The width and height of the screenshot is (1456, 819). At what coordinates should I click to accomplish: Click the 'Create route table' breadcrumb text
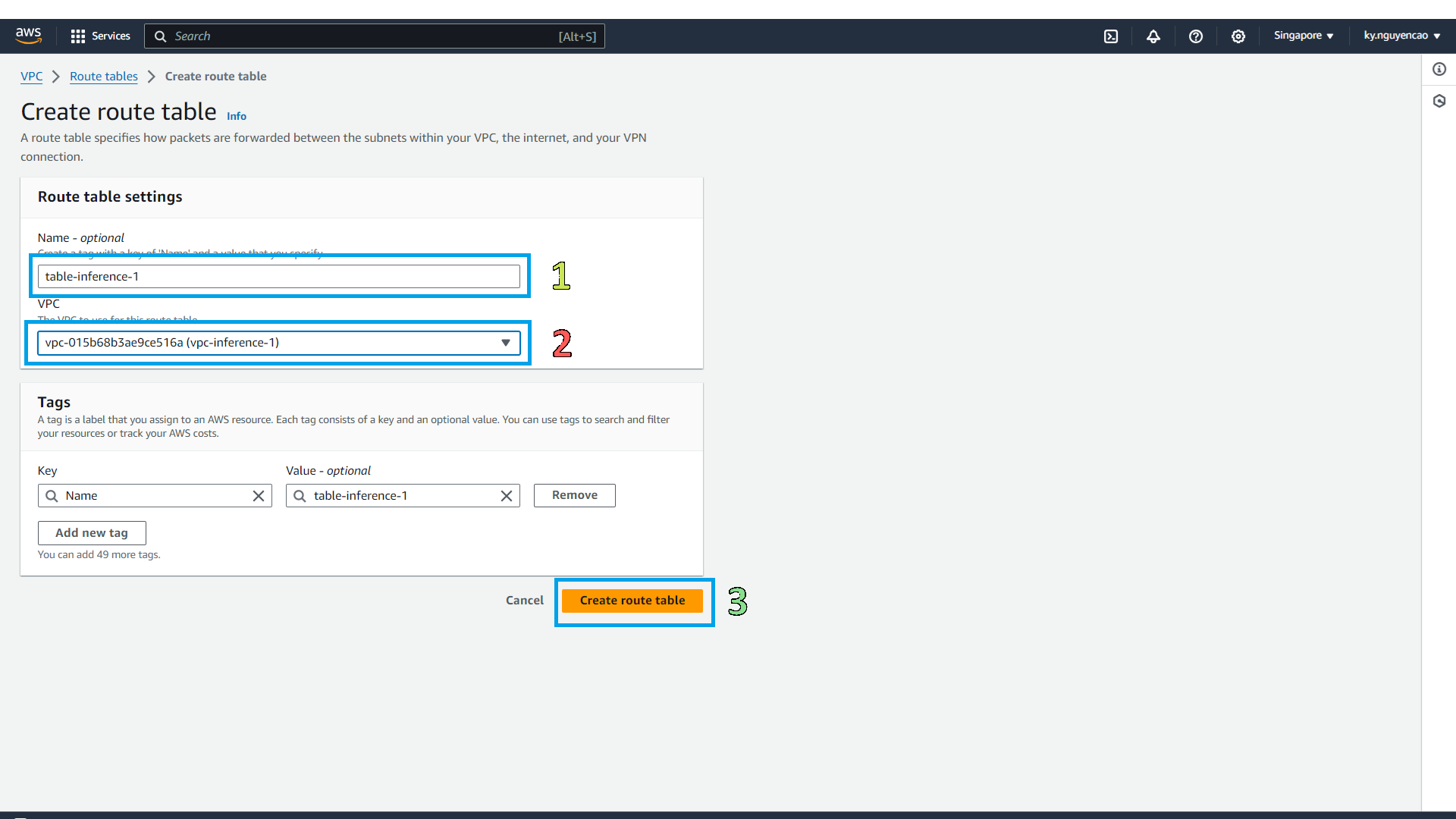[216, 77]
